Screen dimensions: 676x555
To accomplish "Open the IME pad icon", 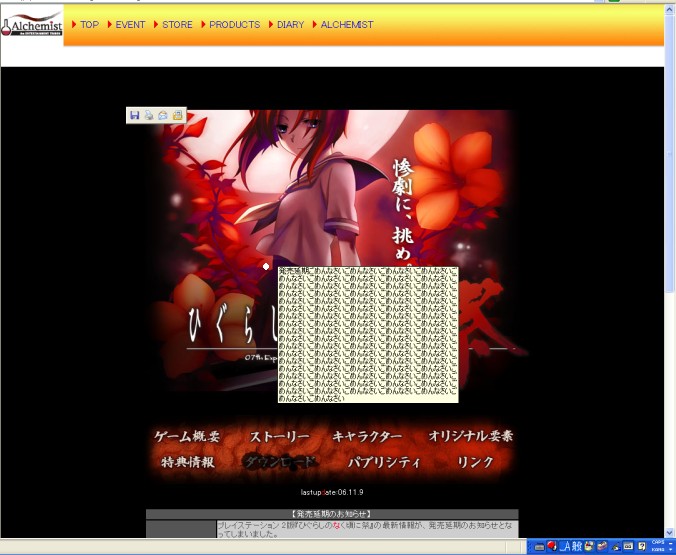I will tap(589, 546).
